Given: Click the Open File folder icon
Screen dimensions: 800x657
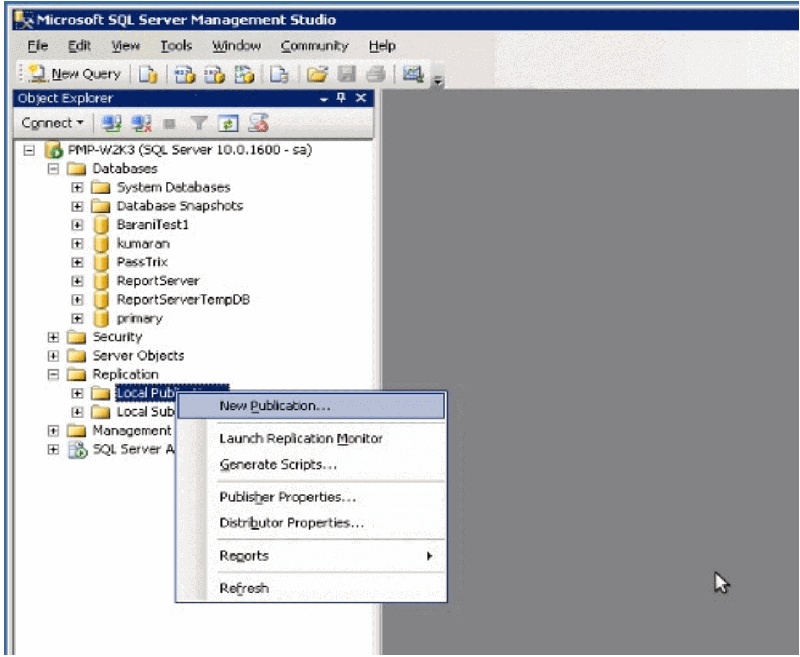Looking at the screenshot, I should pyautogui.click(x=317, y=74).
